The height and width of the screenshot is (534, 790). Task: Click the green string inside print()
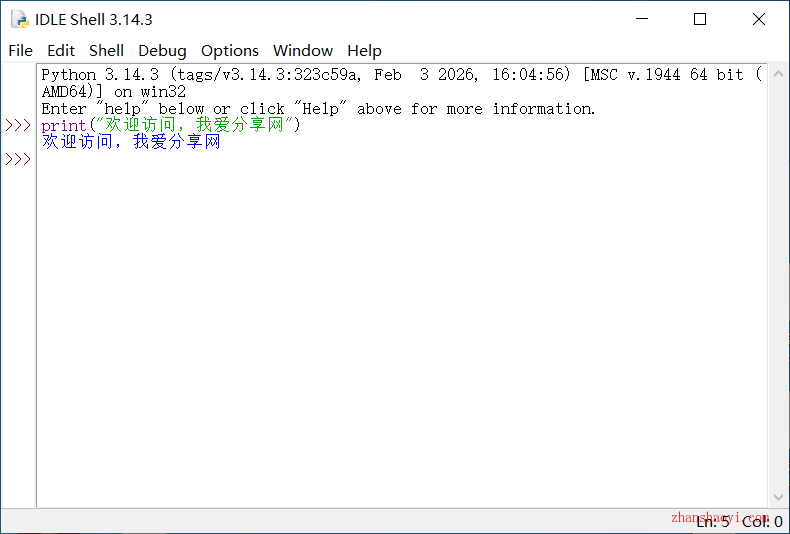coord(194,125)
